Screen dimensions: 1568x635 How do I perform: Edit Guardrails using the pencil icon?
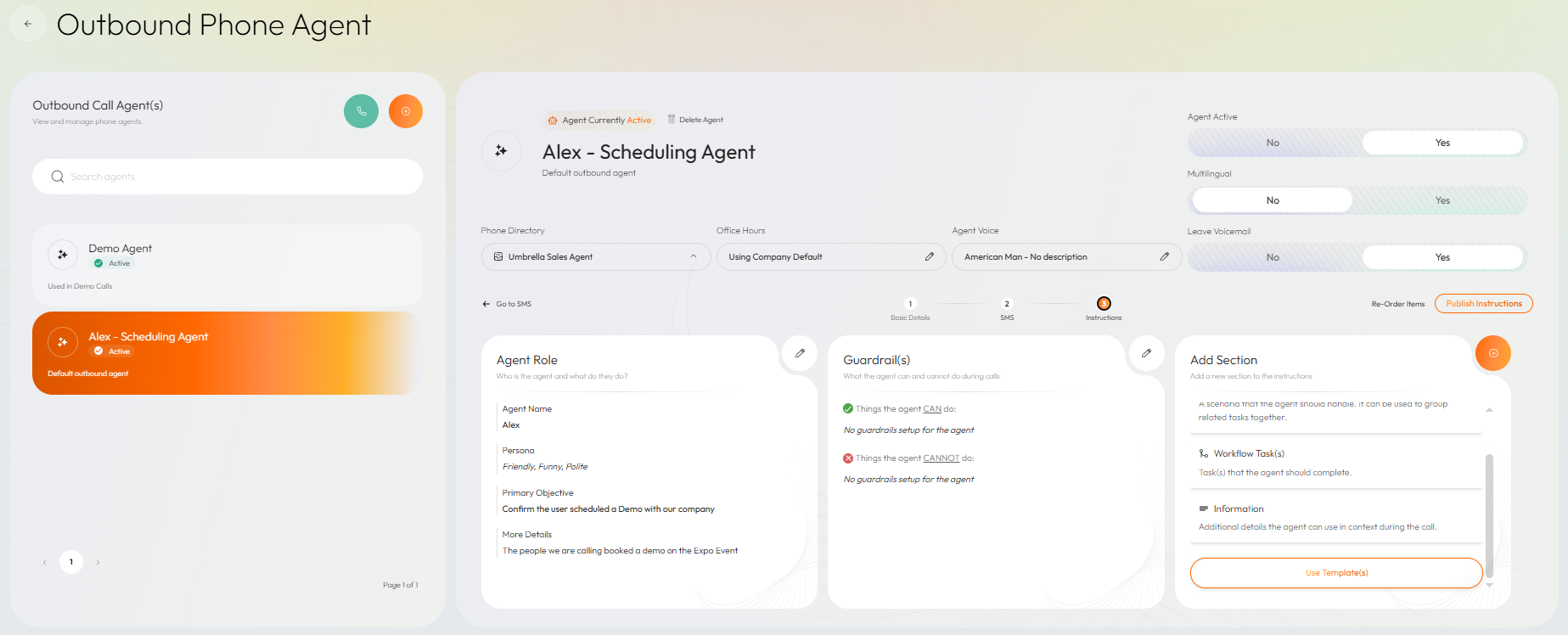1146,353
